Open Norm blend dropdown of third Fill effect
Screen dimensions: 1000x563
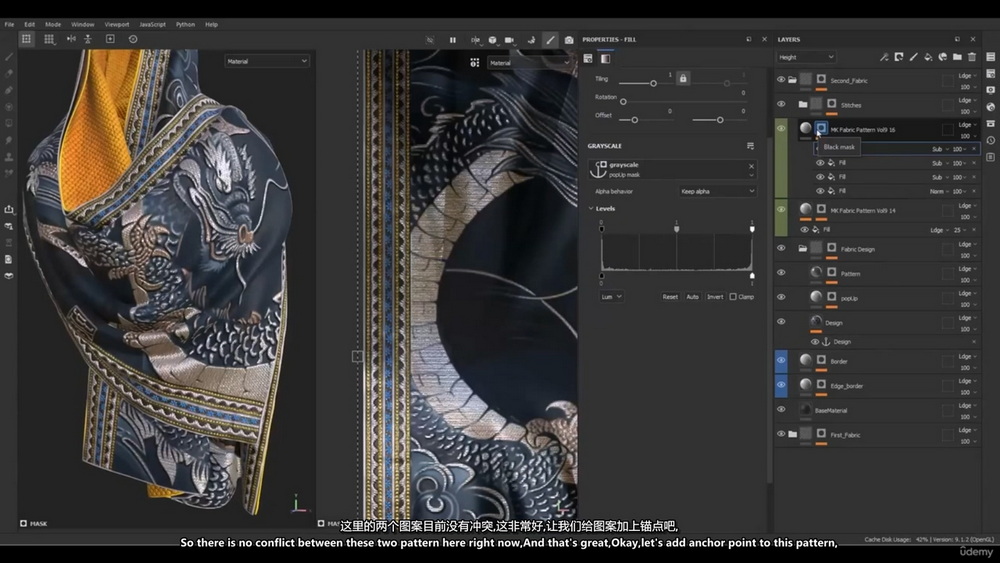(939, 191)
